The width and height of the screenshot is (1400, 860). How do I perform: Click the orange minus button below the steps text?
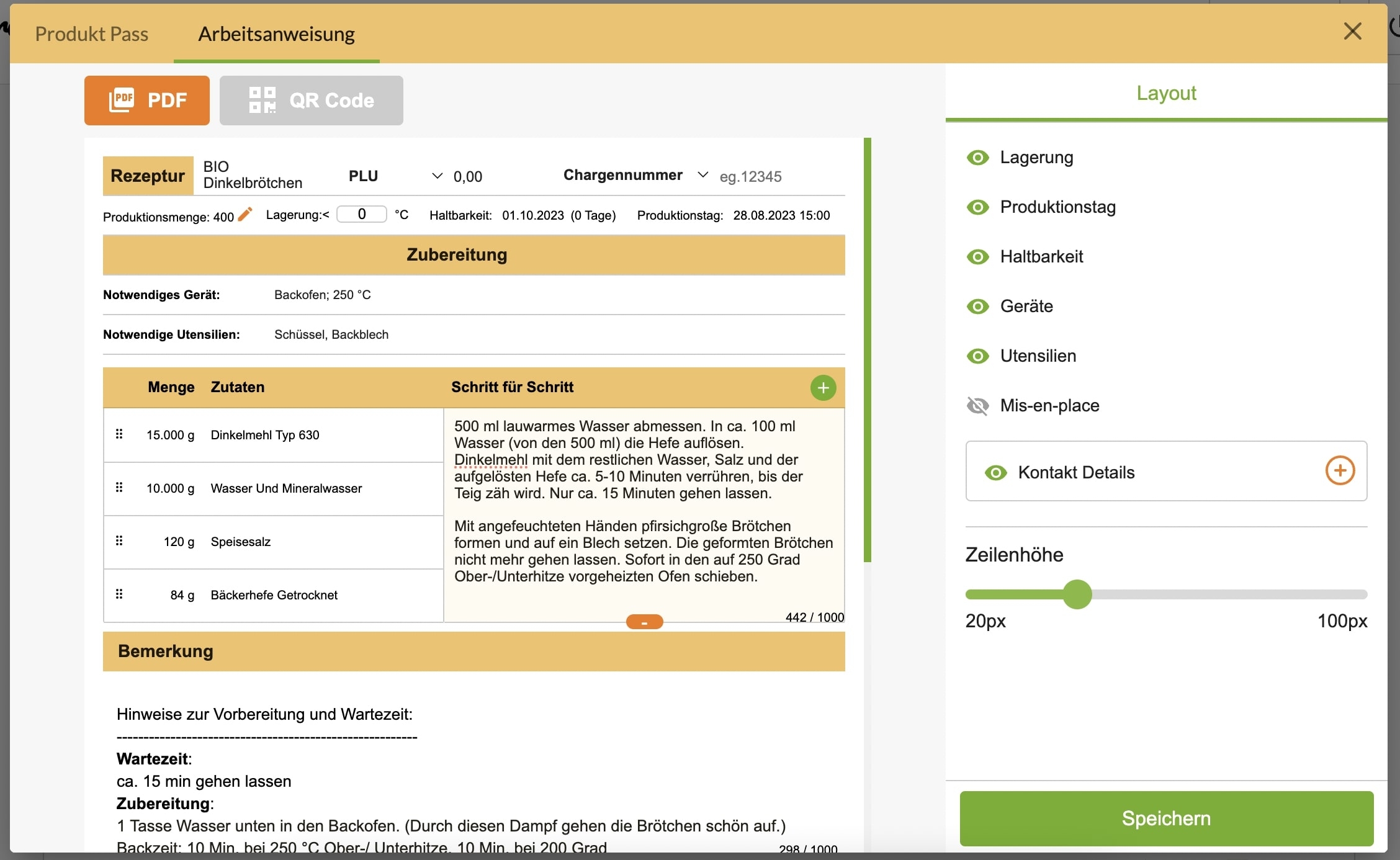pyautogui.click(x=644, y=622)
